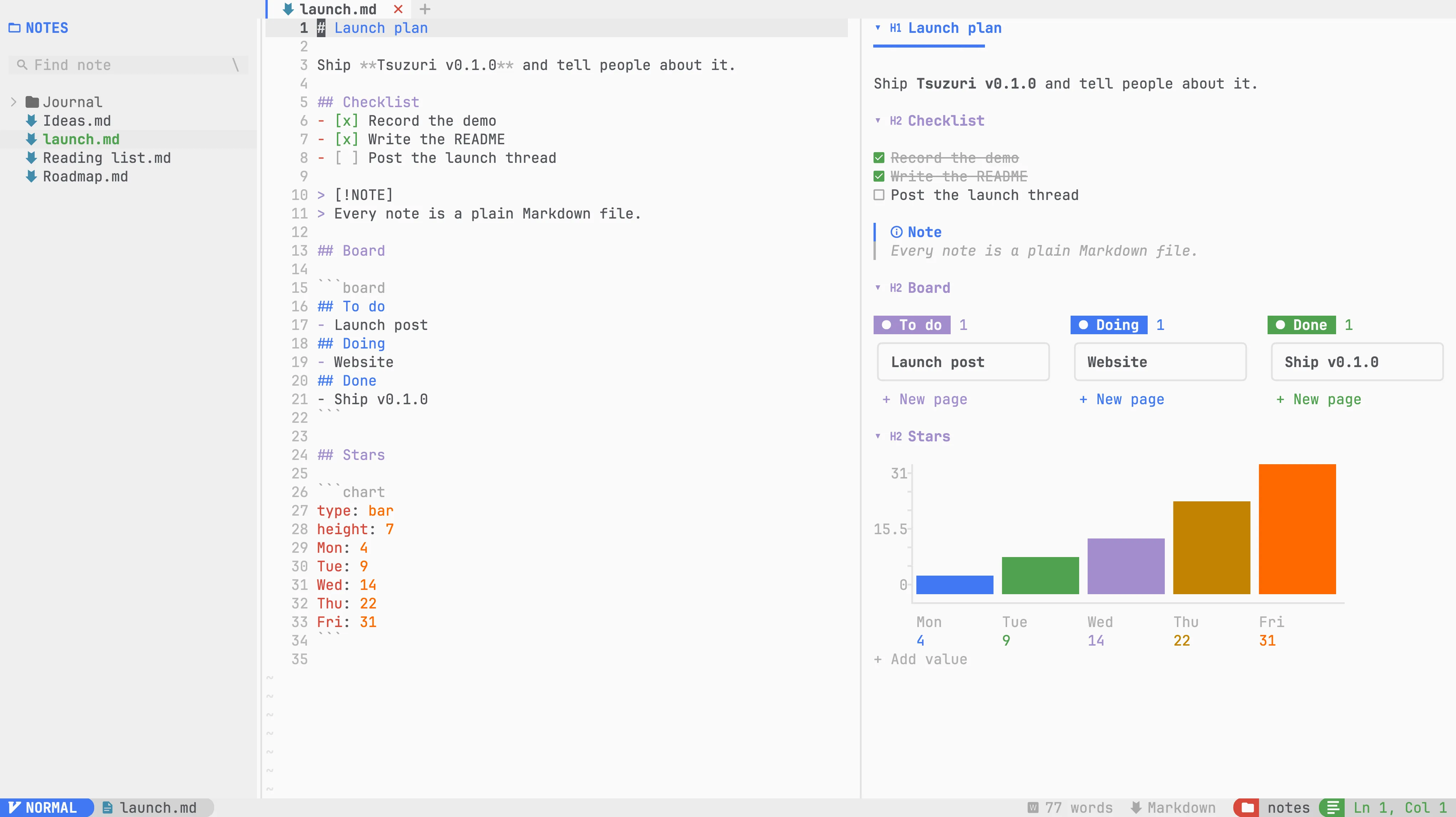Screen dimensions: 1456x817
Task: Add a New page under To do
Action: tap(925, 399)
